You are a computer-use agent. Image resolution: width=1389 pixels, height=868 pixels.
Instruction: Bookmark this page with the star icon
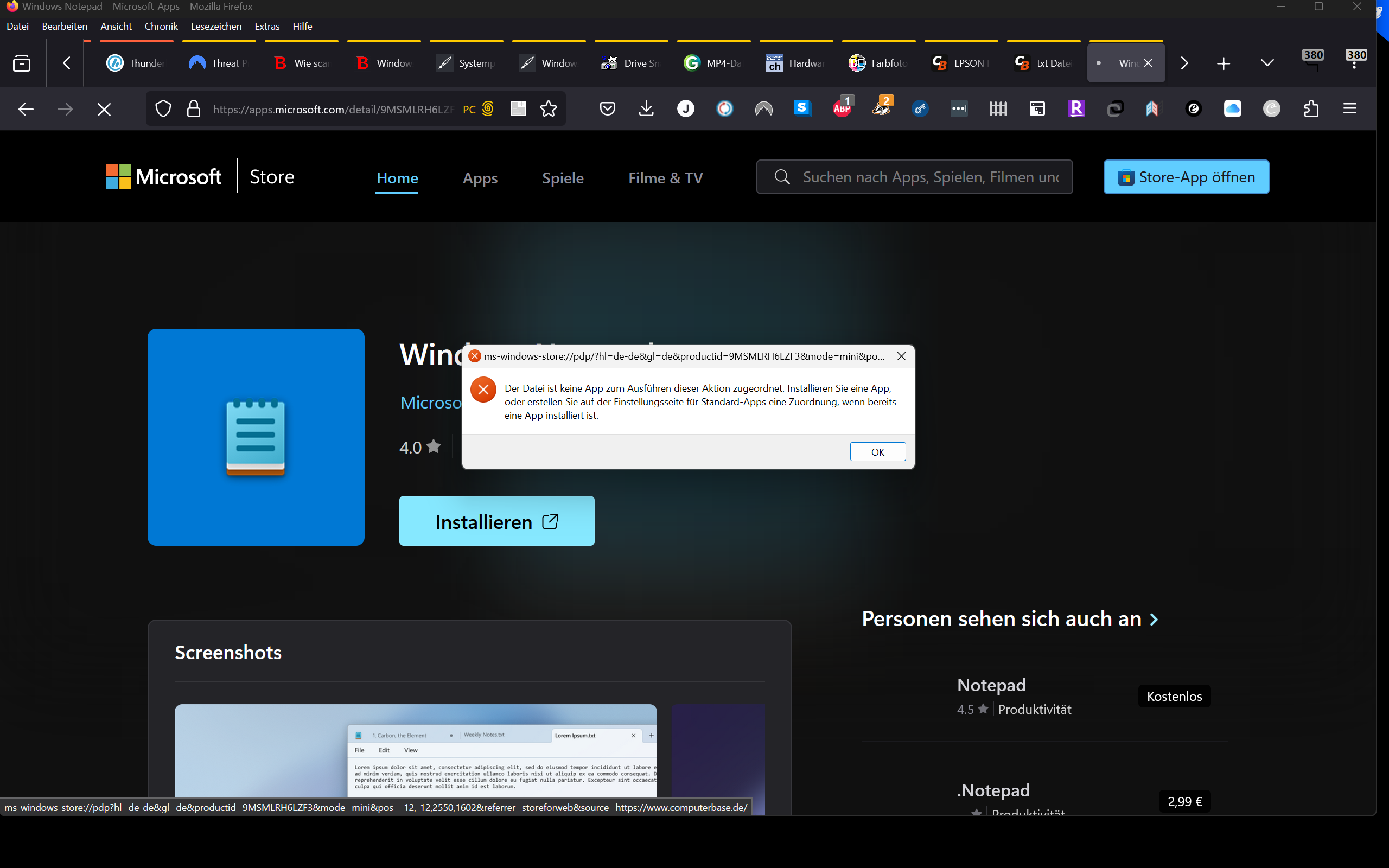point(548,108)
